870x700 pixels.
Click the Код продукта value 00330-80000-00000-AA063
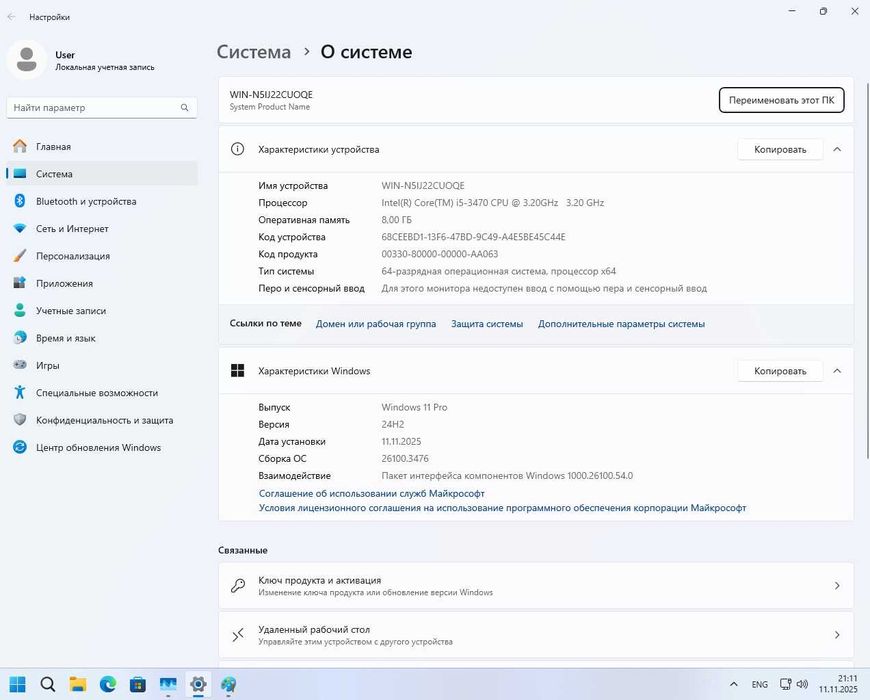[439, 254]
